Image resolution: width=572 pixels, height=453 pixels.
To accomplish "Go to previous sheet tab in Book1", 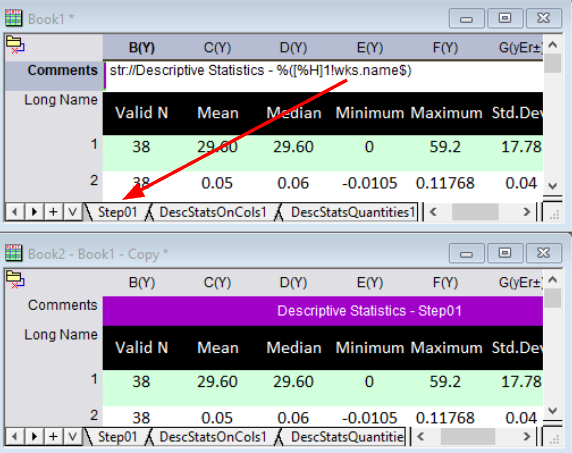I will point(15,212).
